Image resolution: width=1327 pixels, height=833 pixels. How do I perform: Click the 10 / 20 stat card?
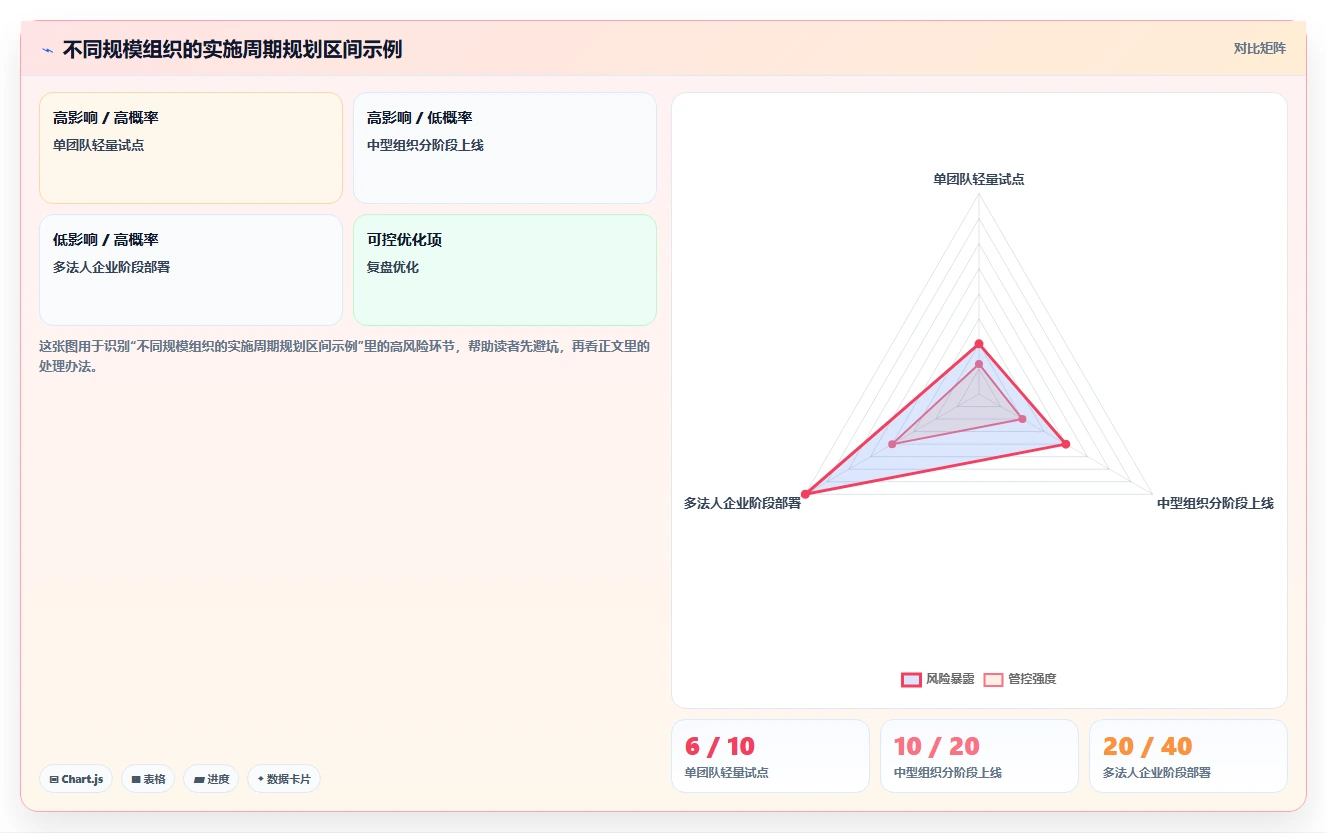979,756
